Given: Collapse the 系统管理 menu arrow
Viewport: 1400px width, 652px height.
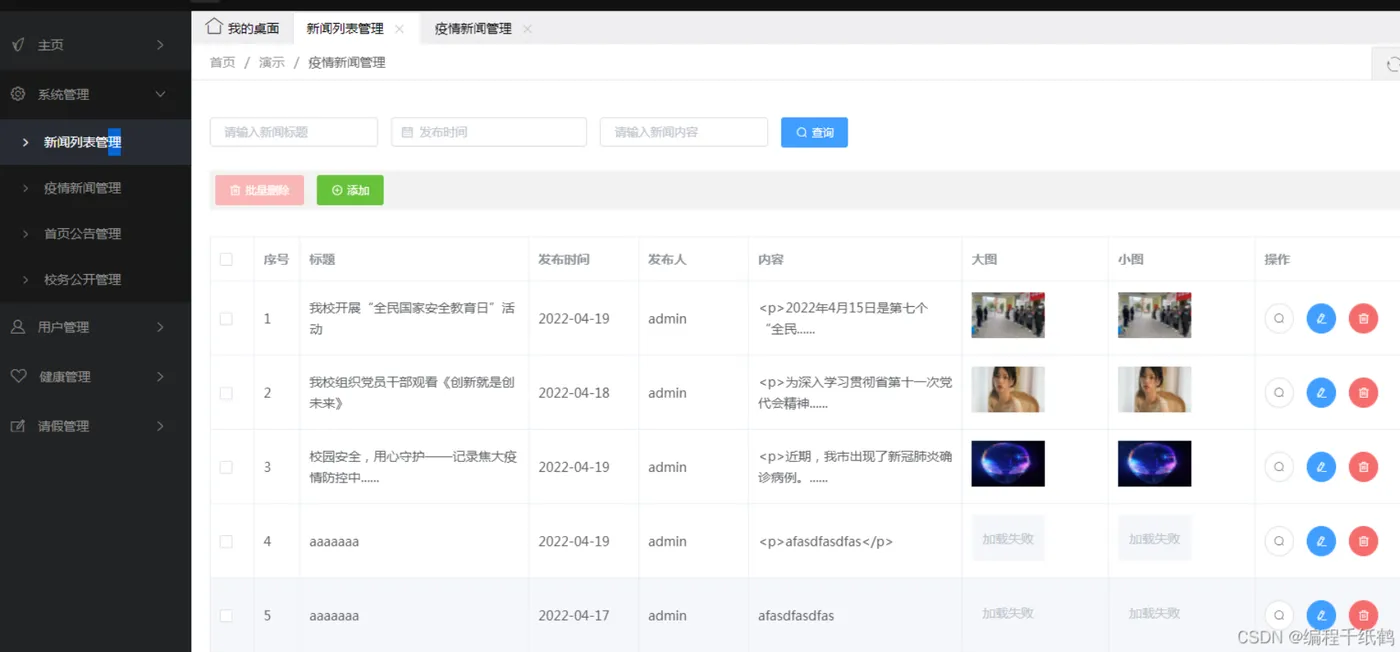Looking at the screenshot, I should click(x=160, y=94).
